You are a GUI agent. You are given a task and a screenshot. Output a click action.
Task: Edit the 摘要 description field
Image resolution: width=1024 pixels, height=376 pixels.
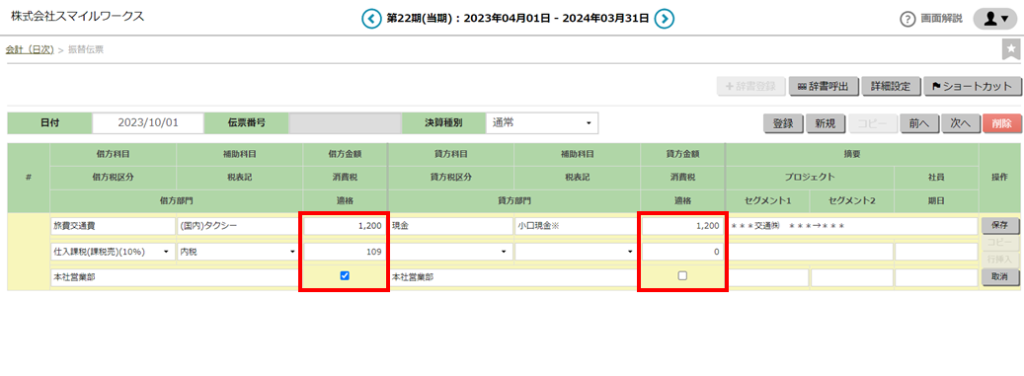(852, 226)
